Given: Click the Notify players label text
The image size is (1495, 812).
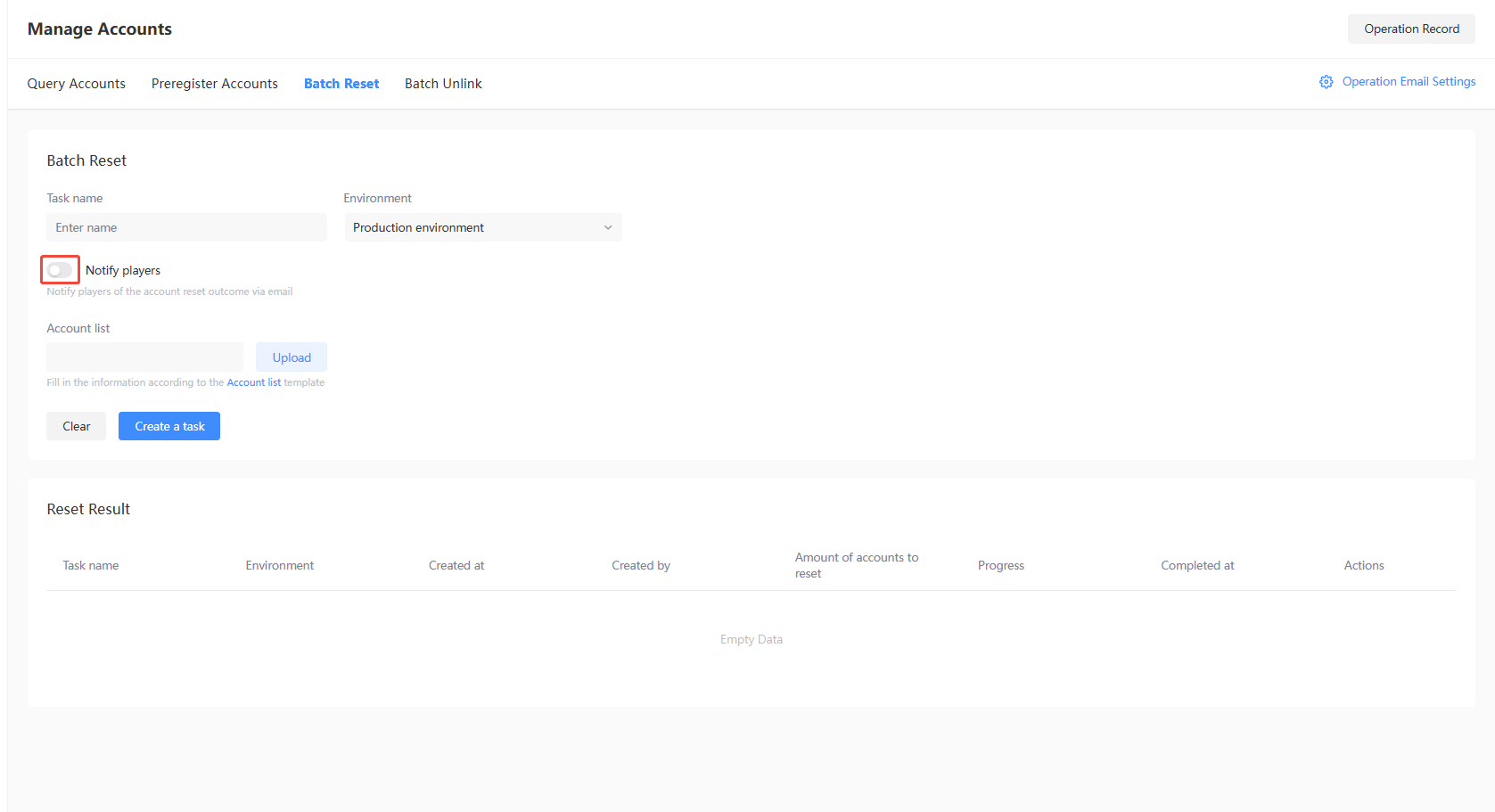Looking at the screenshot, I should pyautogui.click(x=123, y=270).
